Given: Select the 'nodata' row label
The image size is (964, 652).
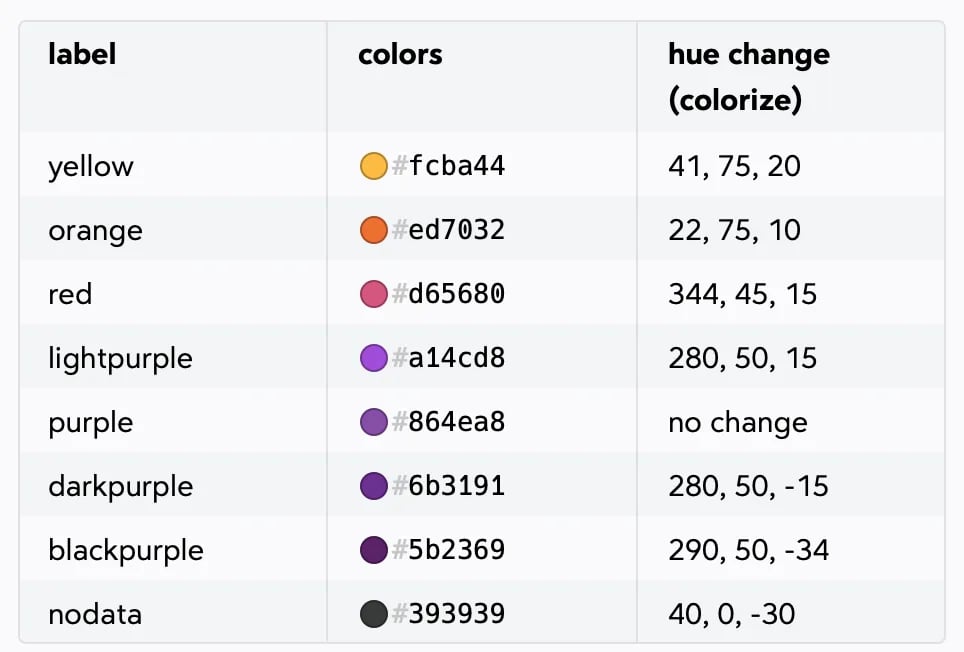Looking at the screenshot, I should click(95, 614).
